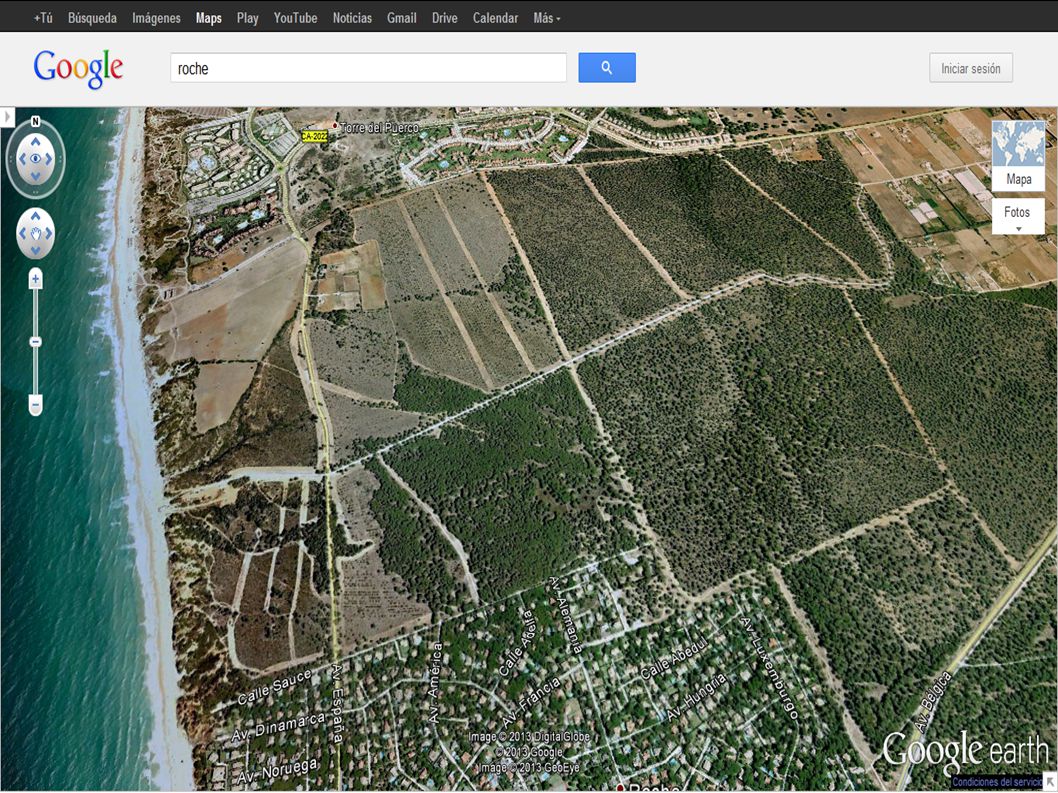
Task: Pan map up with the hand joystick's up arrow
Action: (36, 217)
